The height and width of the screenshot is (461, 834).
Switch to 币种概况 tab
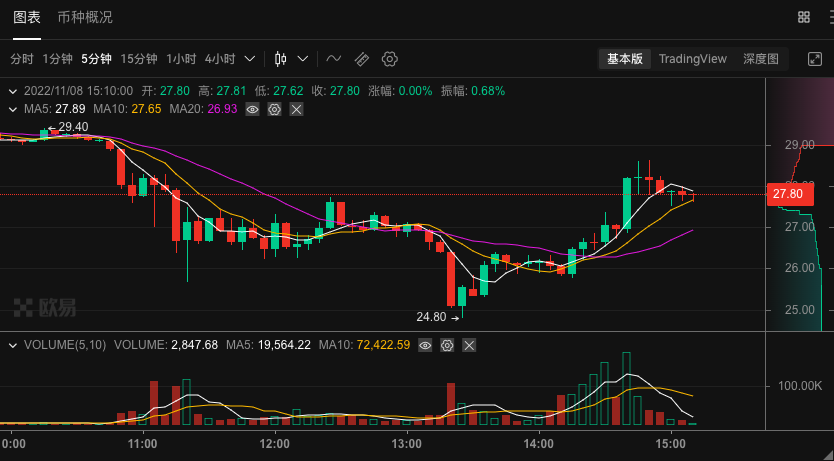coord(85,17)
